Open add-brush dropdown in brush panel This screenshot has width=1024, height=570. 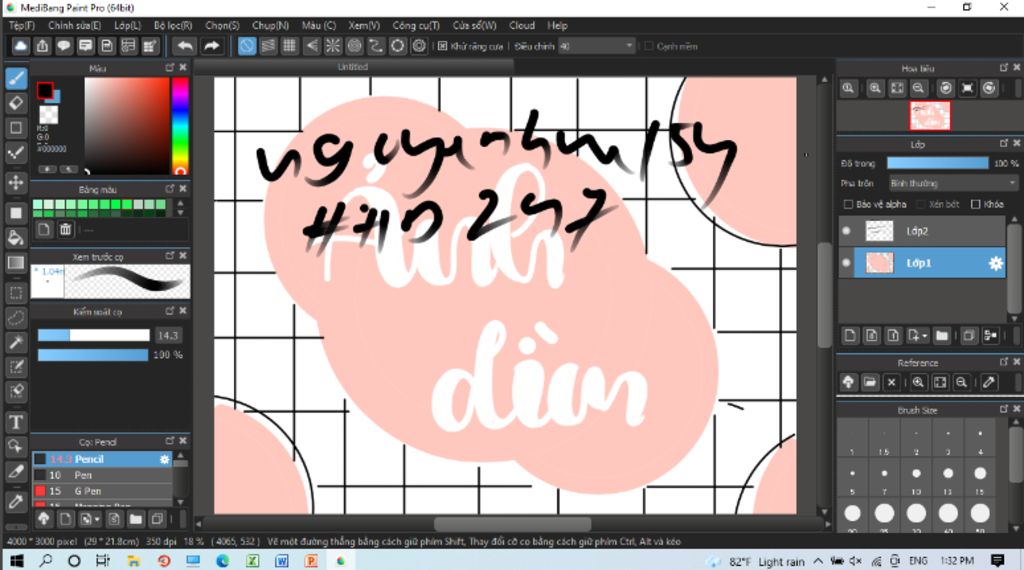(97, 520)
